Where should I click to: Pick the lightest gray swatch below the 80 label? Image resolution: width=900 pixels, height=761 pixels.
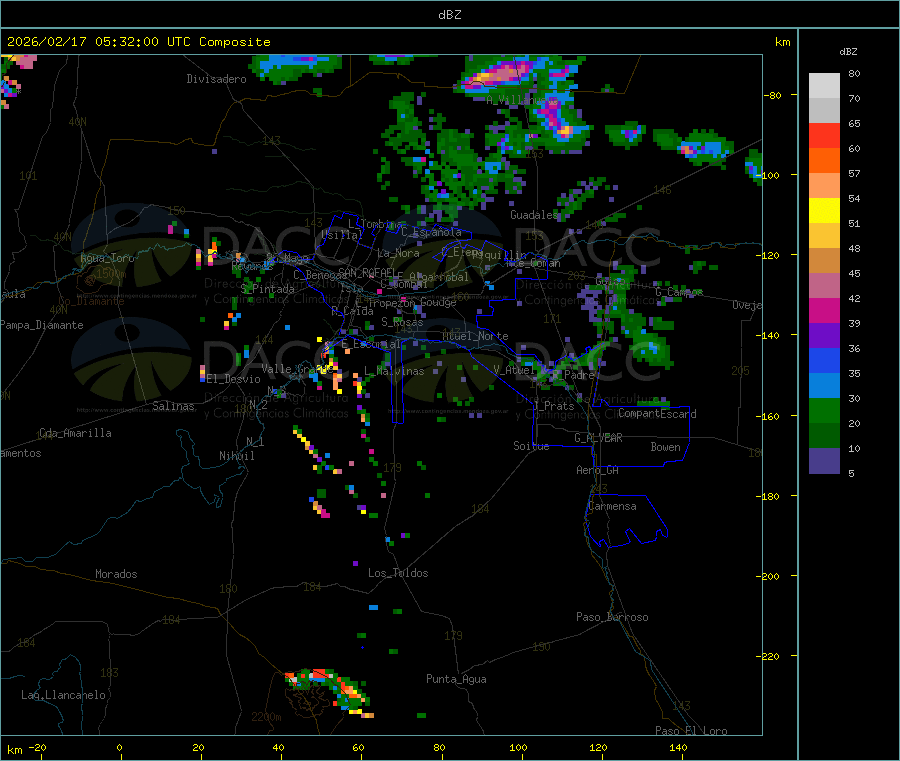click(x=824, y=86)
